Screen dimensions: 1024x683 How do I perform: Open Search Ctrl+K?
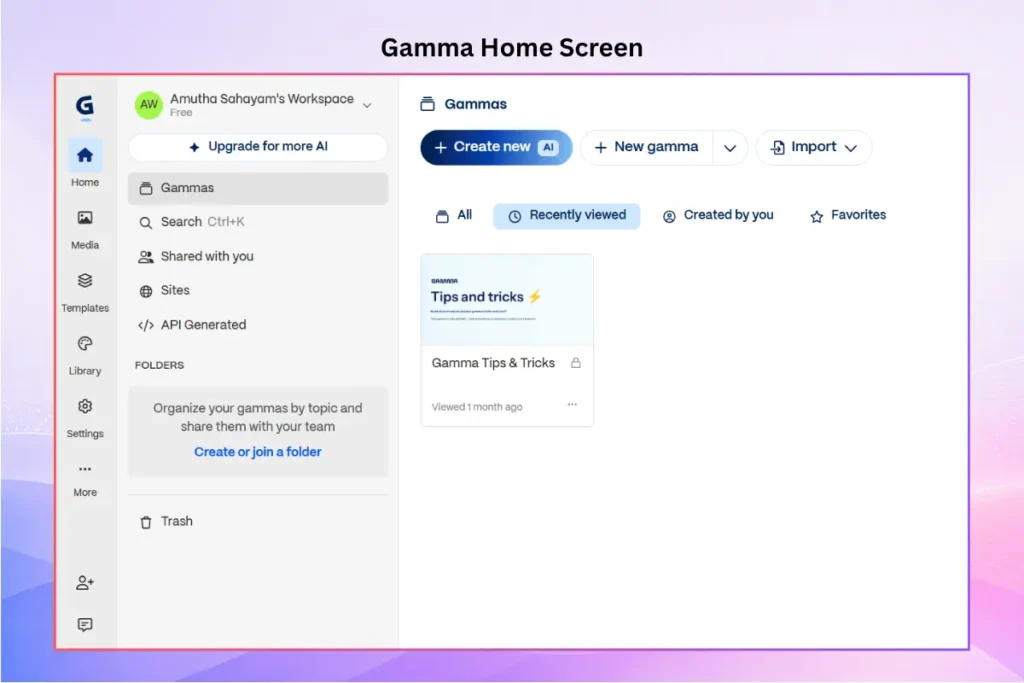[258, 222]
